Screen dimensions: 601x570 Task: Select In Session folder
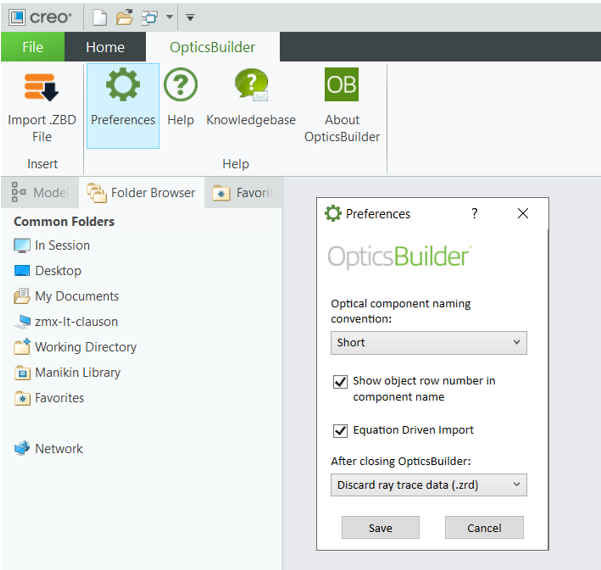coord(52,245)
